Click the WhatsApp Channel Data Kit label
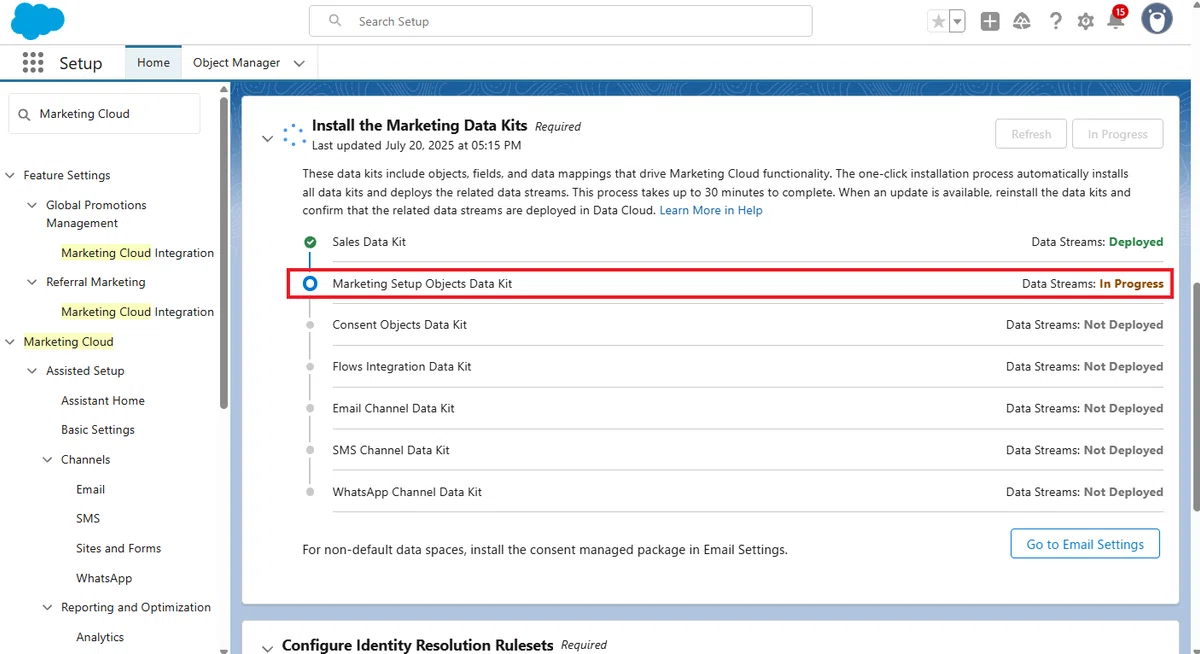This screenshot has width=1200, height=654. 407,492
